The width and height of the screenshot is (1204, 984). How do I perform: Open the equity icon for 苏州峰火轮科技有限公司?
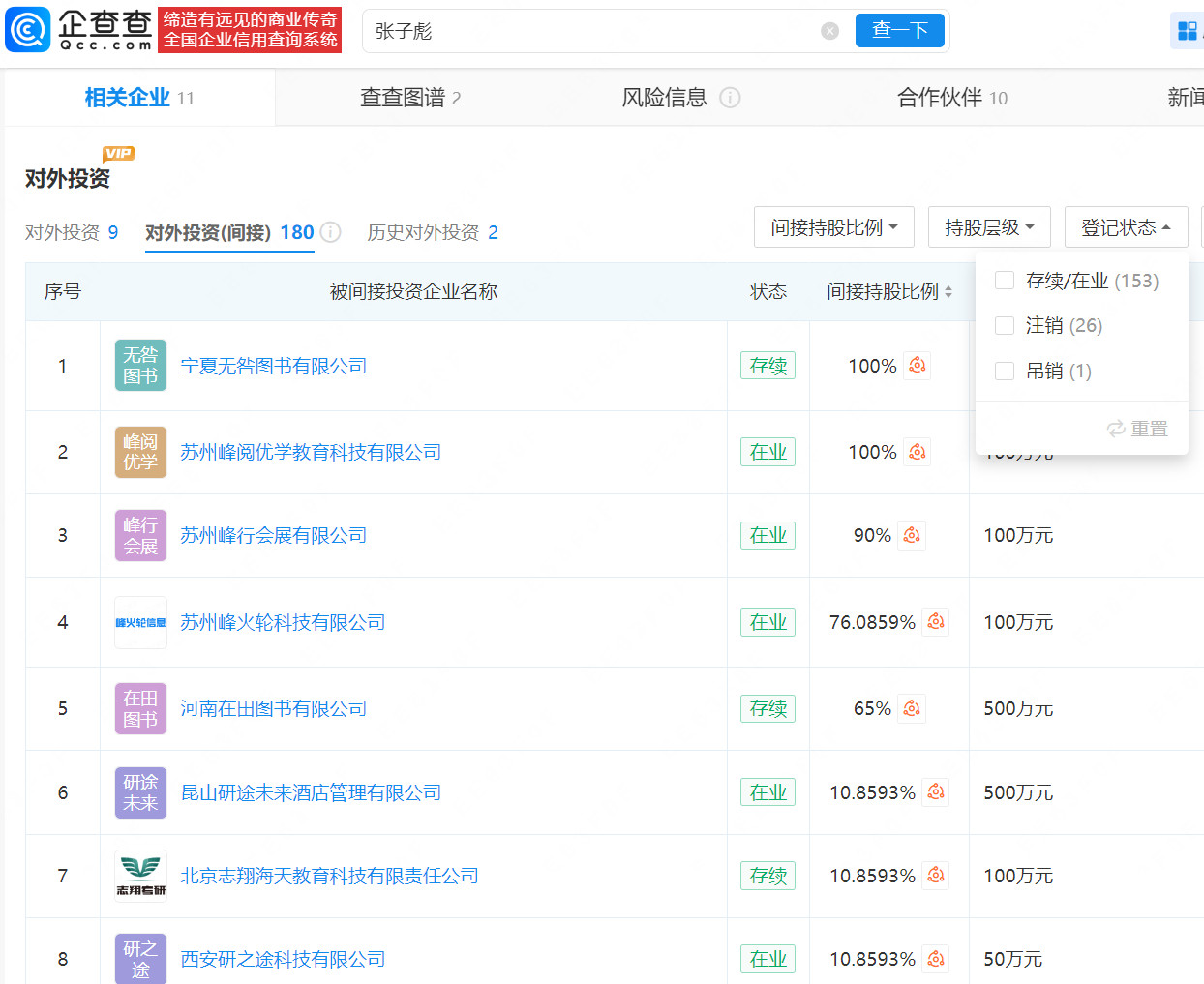pyautogui.click(x=935, y=622)
